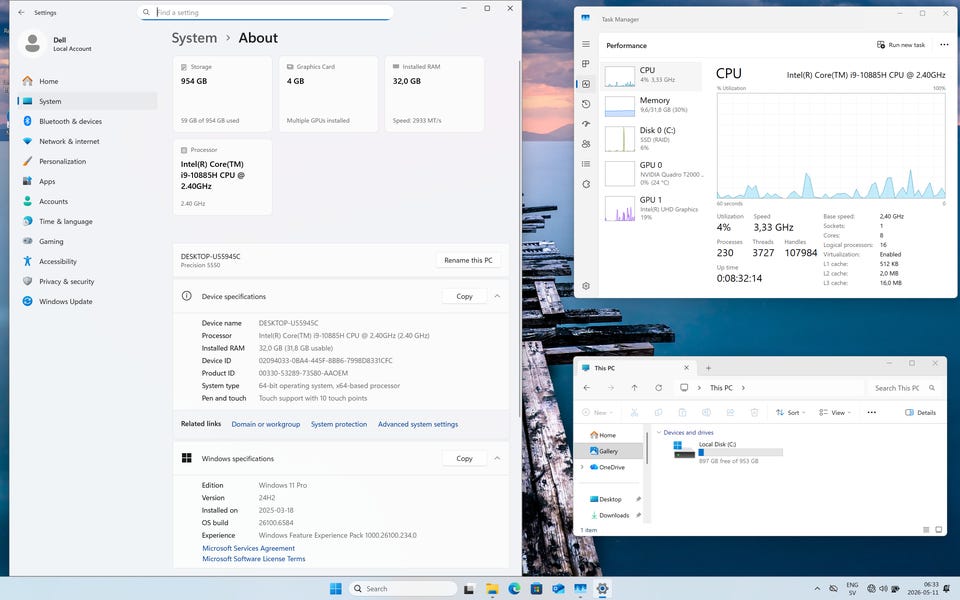Image resolution: width=960 pixels, height=600 pixels.
Task: Open Users icon in Task Manager sidebar
Action: click(586, 144)
